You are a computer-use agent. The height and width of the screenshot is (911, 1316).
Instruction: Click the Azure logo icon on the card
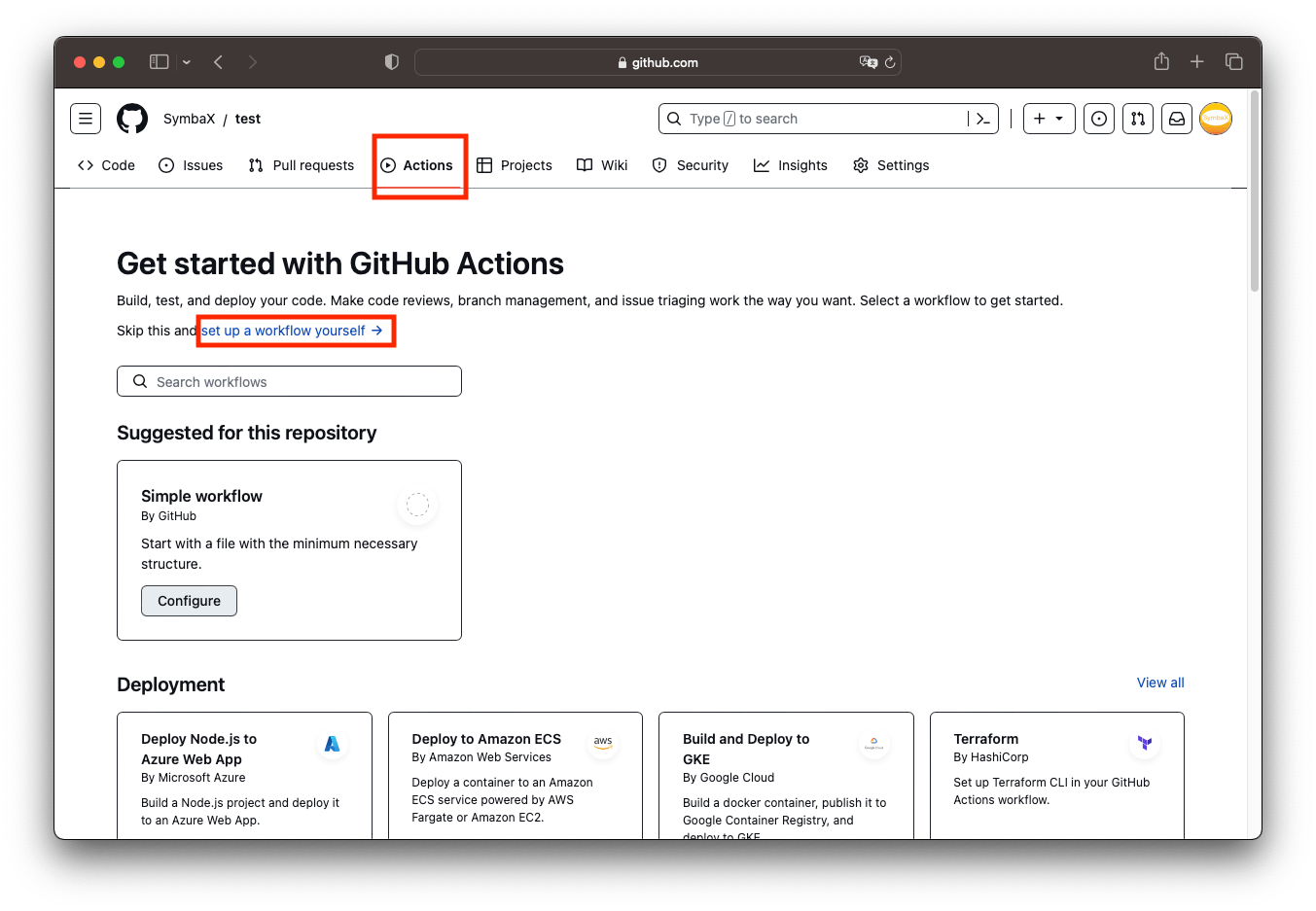[x=332, y=744]
